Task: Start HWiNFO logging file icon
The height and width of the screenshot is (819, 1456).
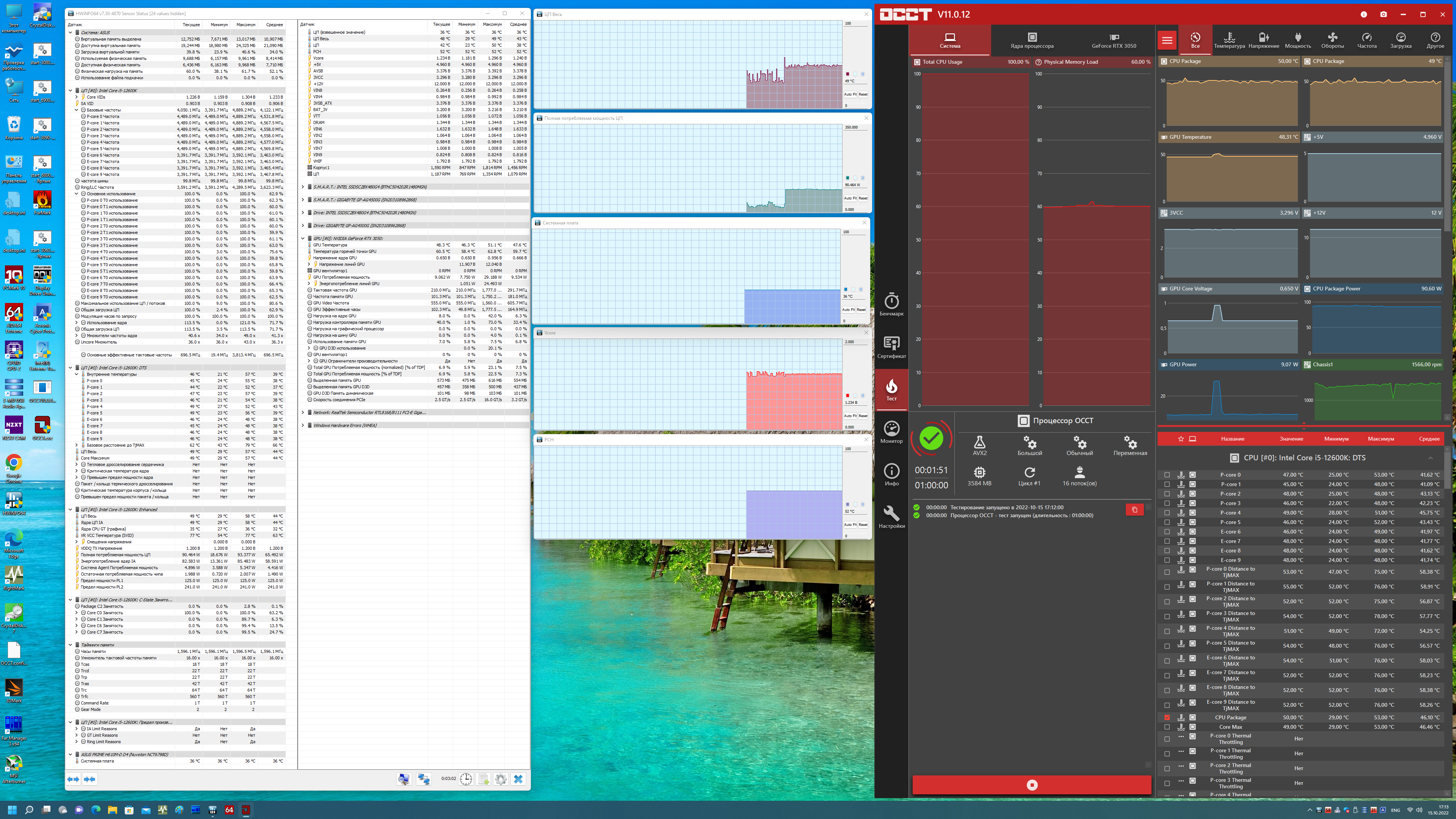Action: point(484,779)
